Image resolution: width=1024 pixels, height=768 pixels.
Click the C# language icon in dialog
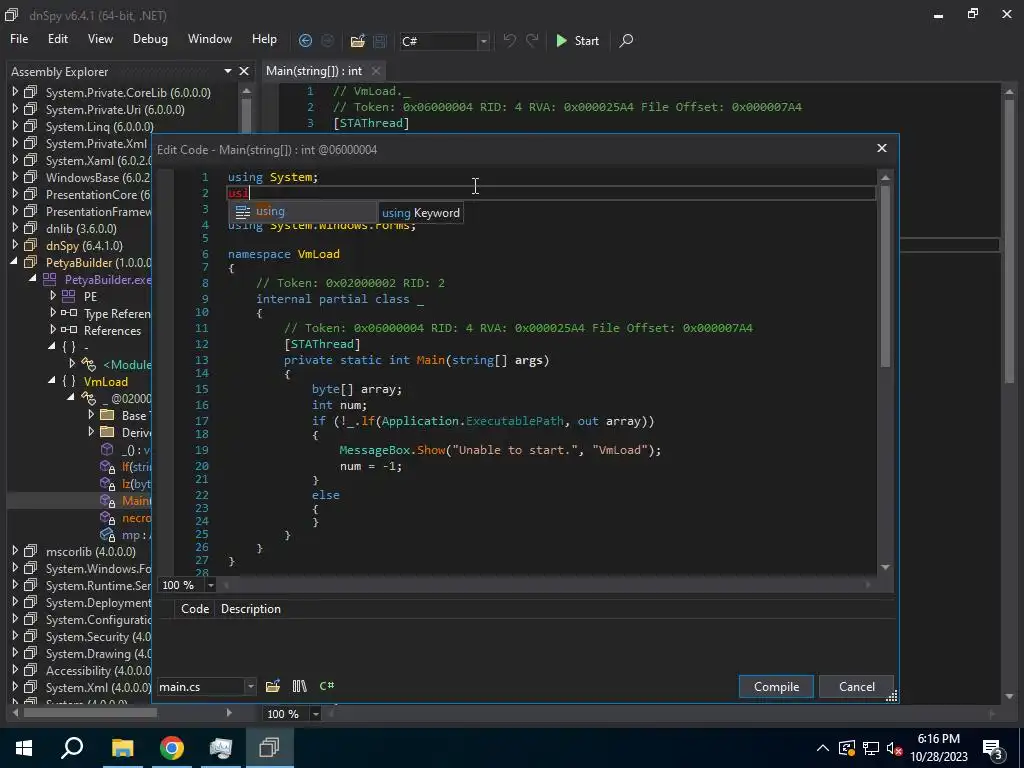(x=327, y=686)
